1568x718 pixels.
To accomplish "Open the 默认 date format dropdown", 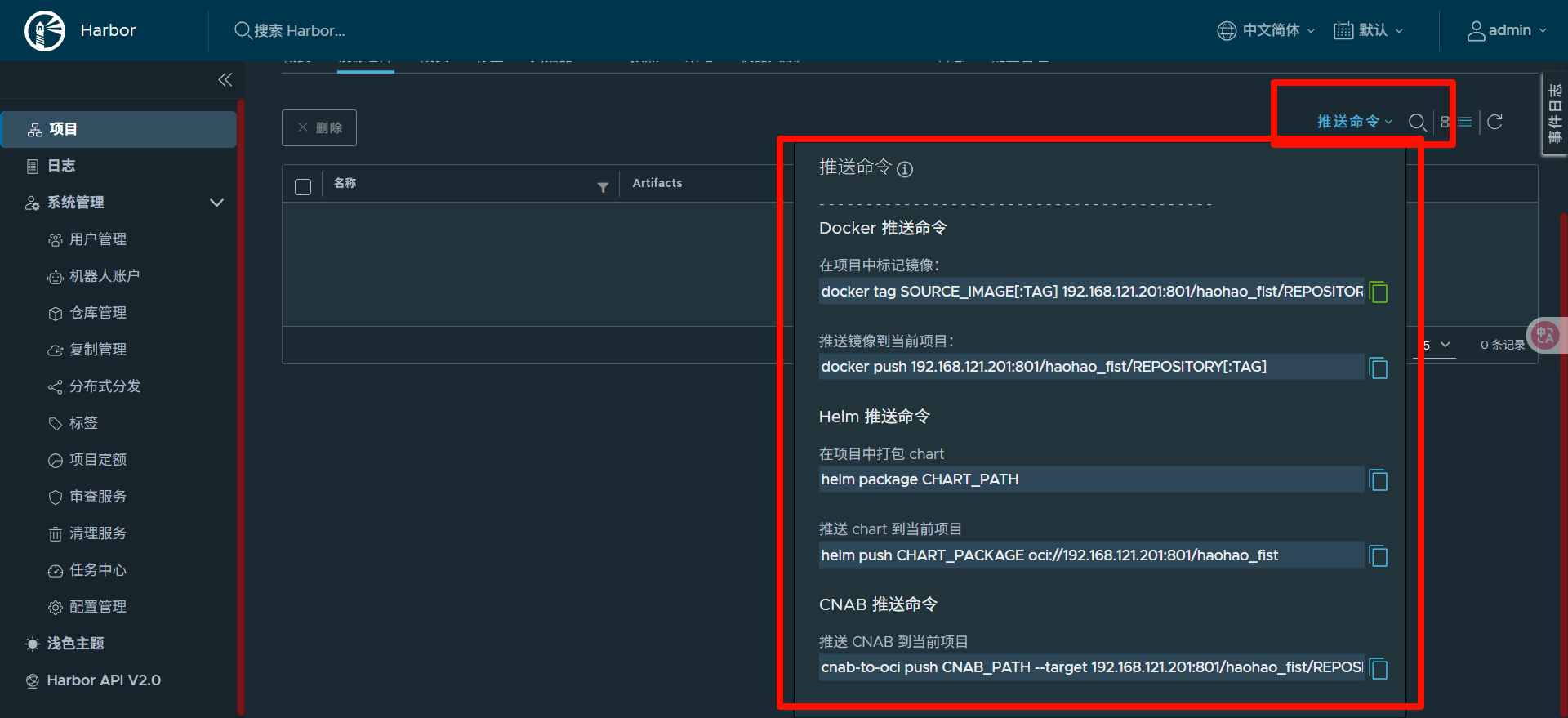I will pos(1369,30).
